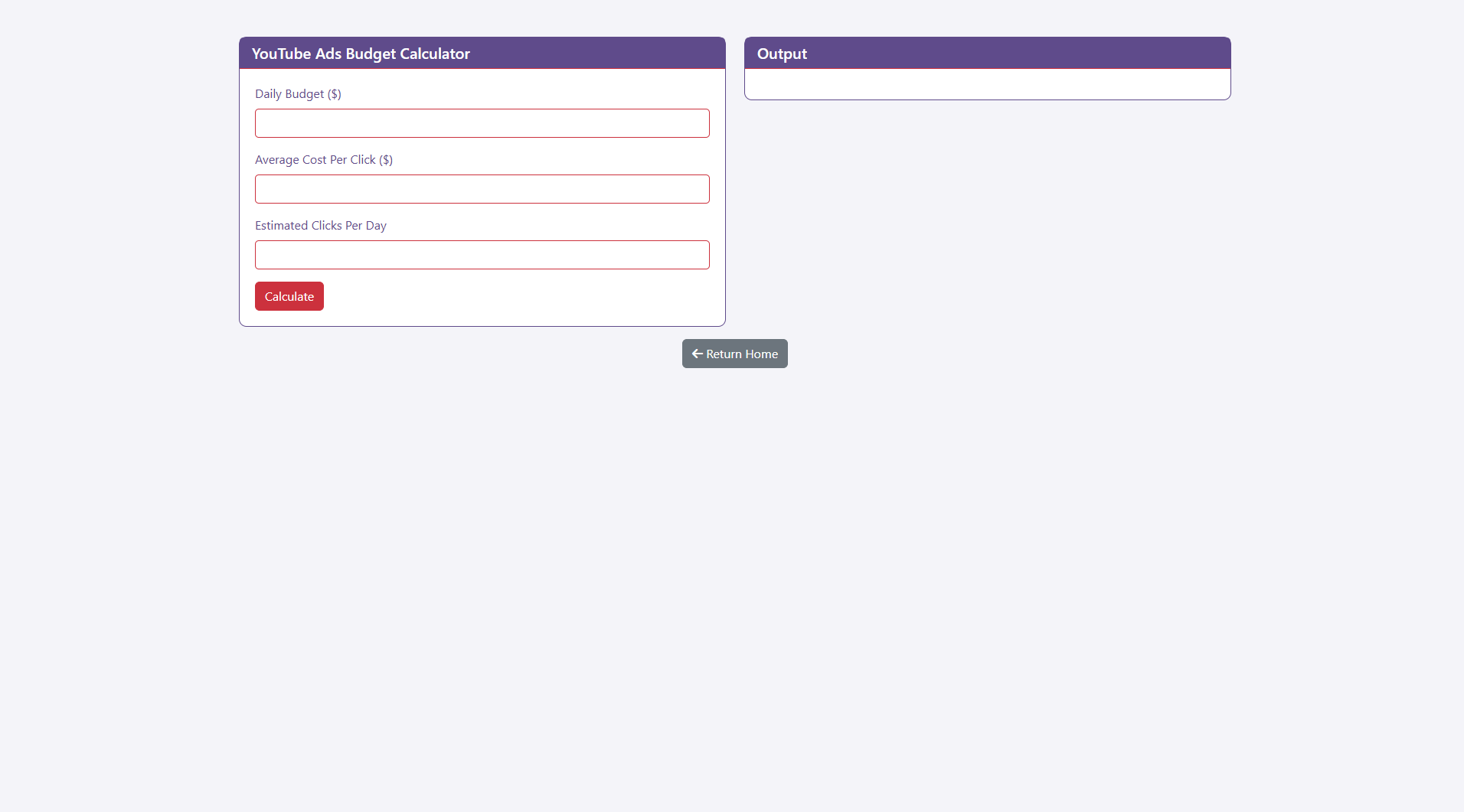Click blank card space right of Calculate
This screenshot has width=1464, height=812.
click(x=521, y=297)
